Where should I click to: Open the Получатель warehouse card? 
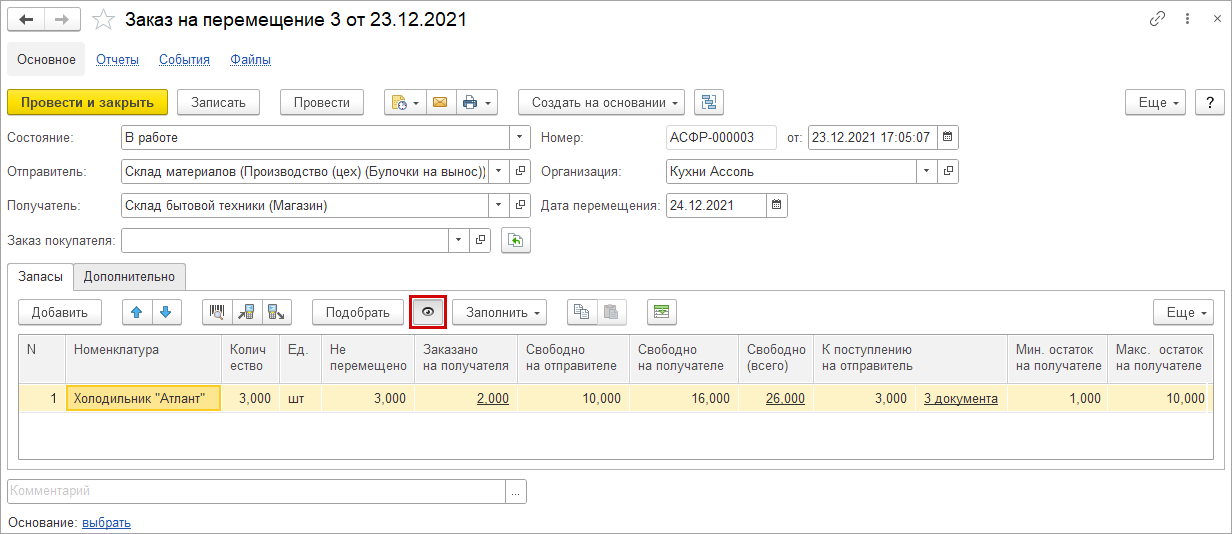point(520,205)
